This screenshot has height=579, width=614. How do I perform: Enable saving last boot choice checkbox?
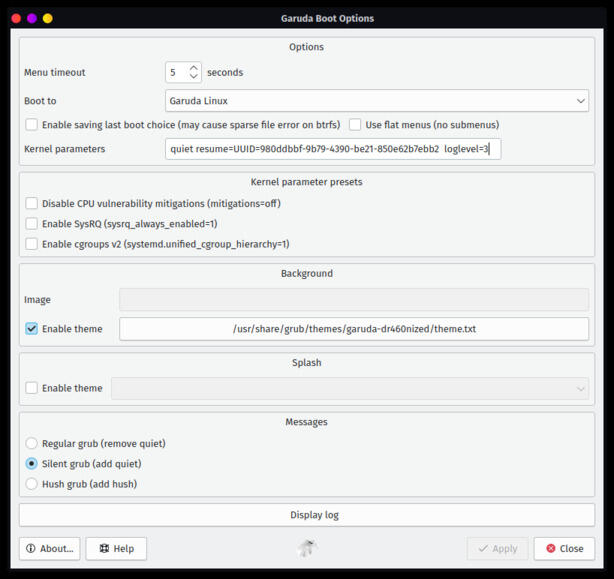coord(31,125)
